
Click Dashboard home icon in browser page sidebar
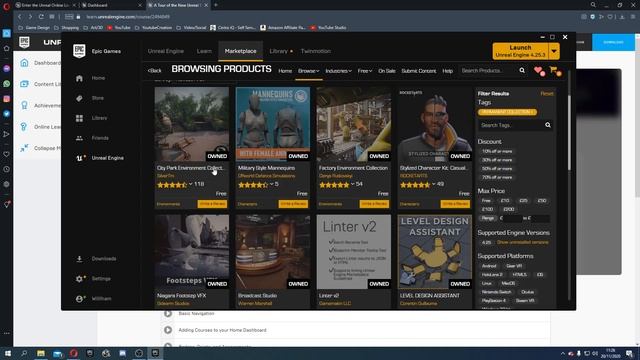(x=24, y=63)
